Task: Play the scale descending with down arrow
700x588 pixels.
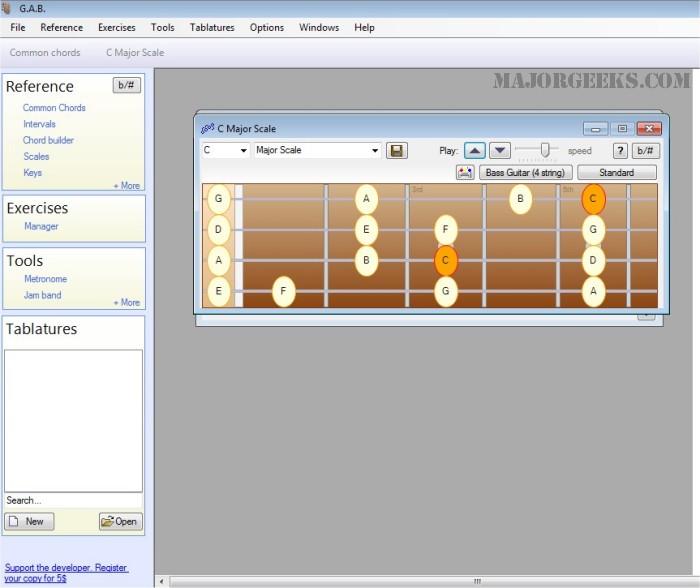Action: 500,150
